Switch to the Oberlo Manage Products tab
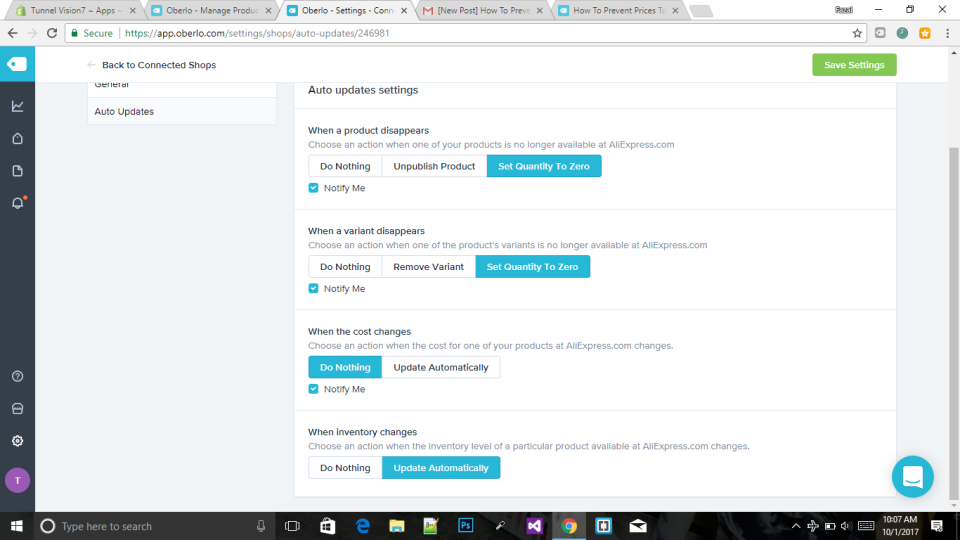 click(211, 10)
